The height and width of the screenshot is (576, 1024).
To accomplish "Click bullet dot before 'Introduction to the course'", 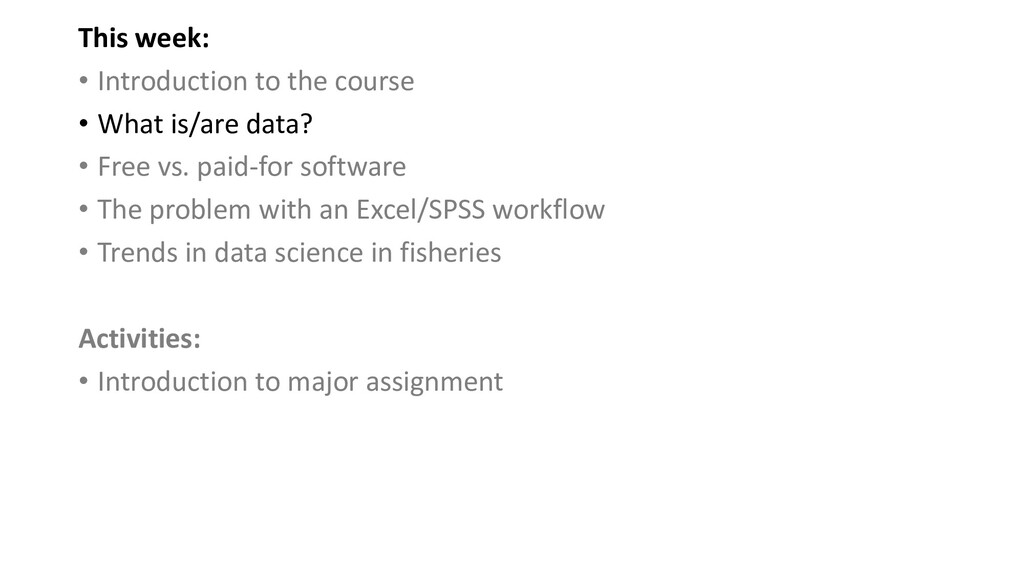I will tap(84, 80).
